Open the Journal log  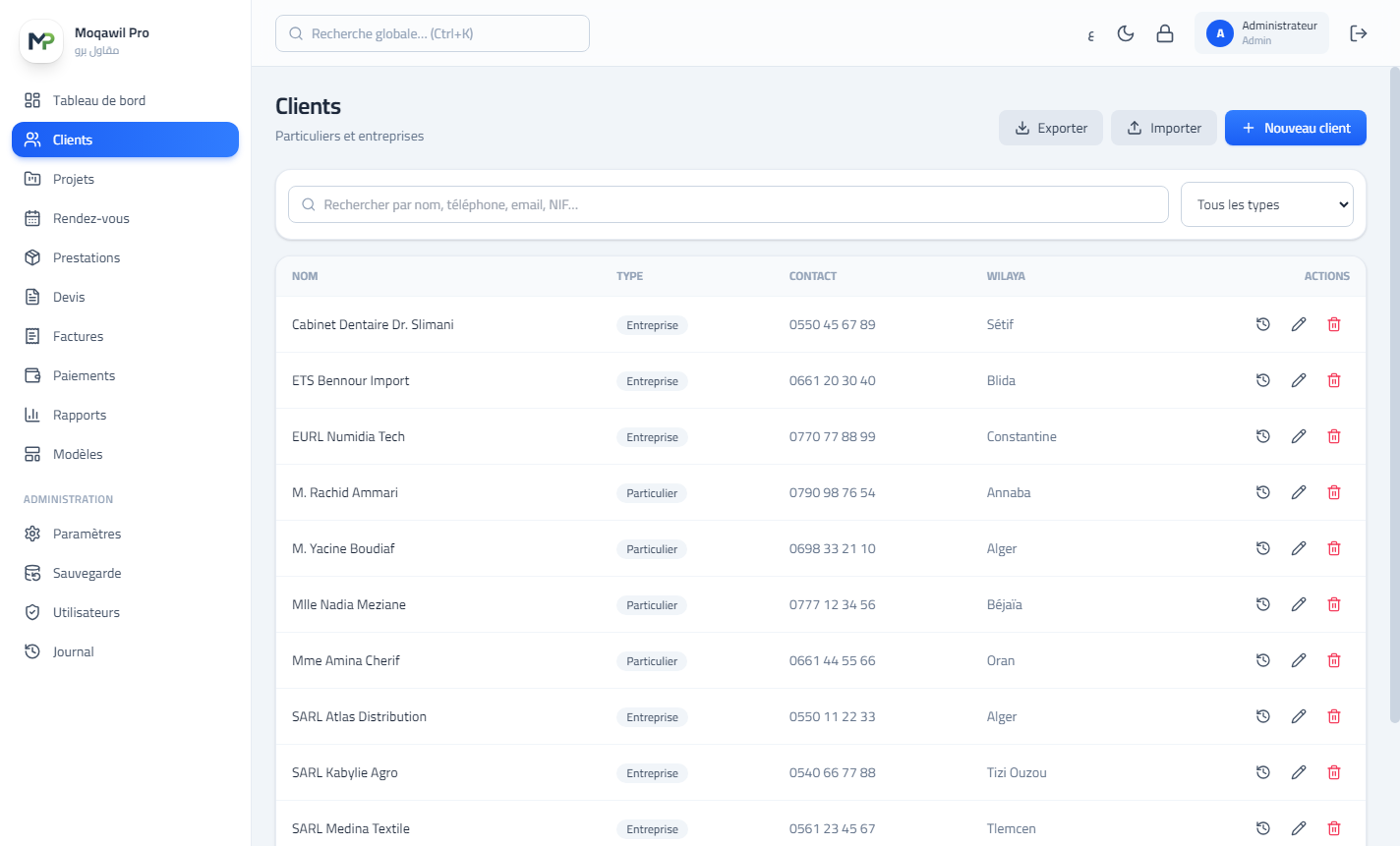coord(125,651)
